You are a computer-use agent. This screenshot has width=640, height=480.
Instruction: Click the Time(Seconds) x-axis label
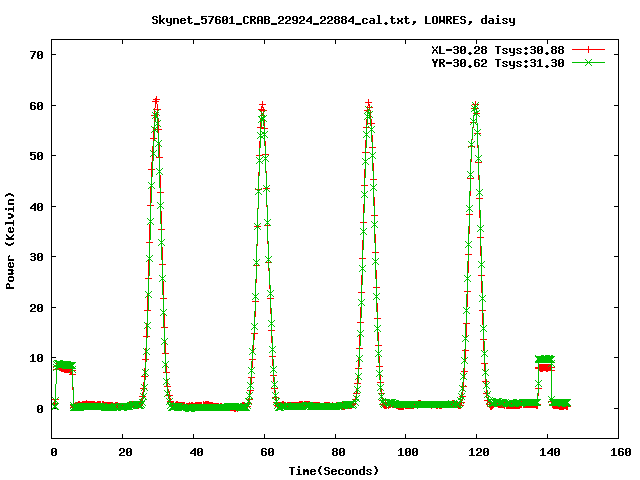click(x=334, y=470)
